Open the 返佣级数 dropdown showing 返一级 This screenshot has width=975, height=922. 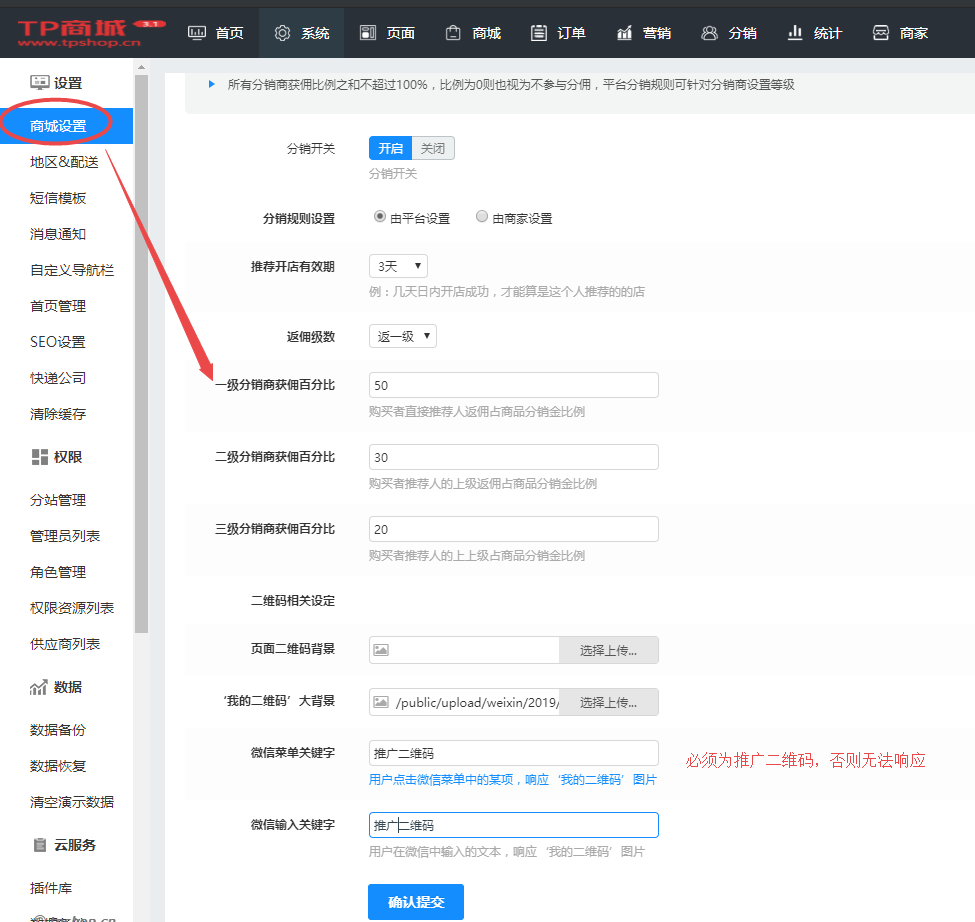point(402,336)
